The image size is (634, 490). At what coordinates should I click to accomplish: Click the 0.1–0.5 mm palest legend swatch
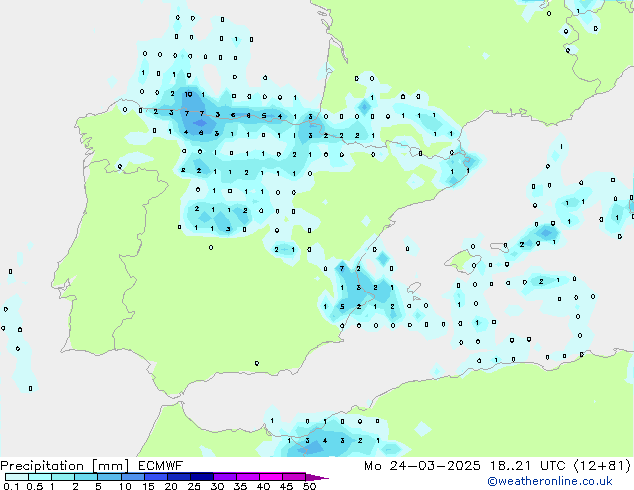pyautogui.click(x=17, y=477)
